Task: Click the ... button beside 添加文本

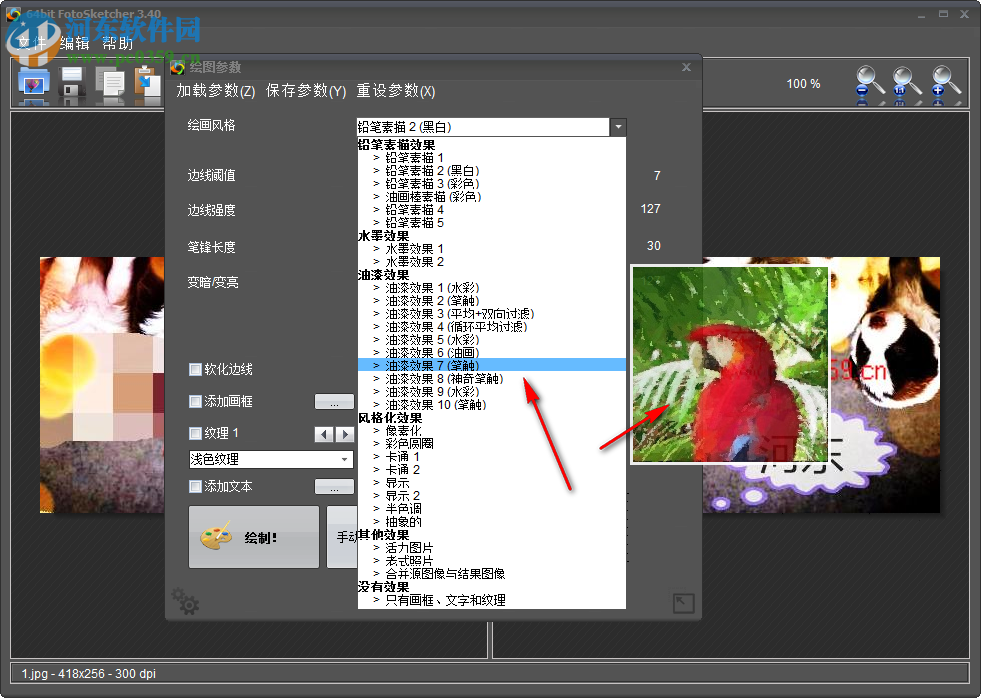Action: coord(335,487)
